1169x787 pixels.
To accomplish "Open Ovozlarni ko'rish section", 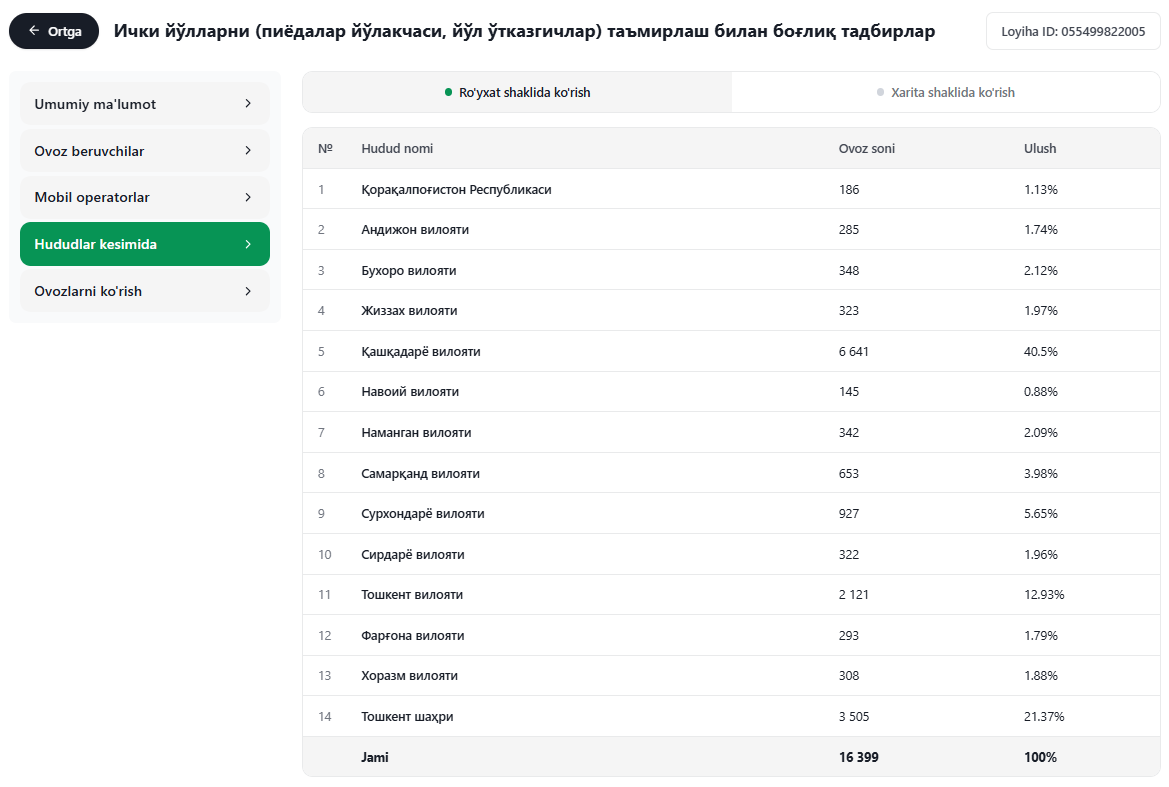I will coord(145,291).
